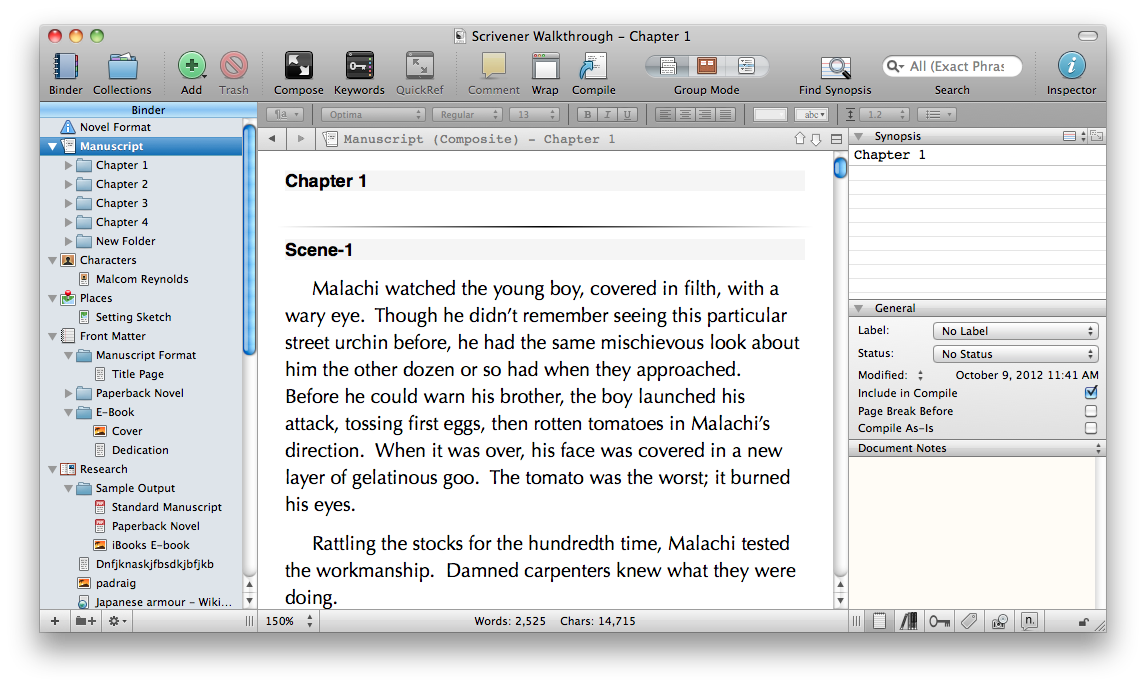Toggle italic formatting
Viewport: 1146px width, 687px height.
[607, 114]
